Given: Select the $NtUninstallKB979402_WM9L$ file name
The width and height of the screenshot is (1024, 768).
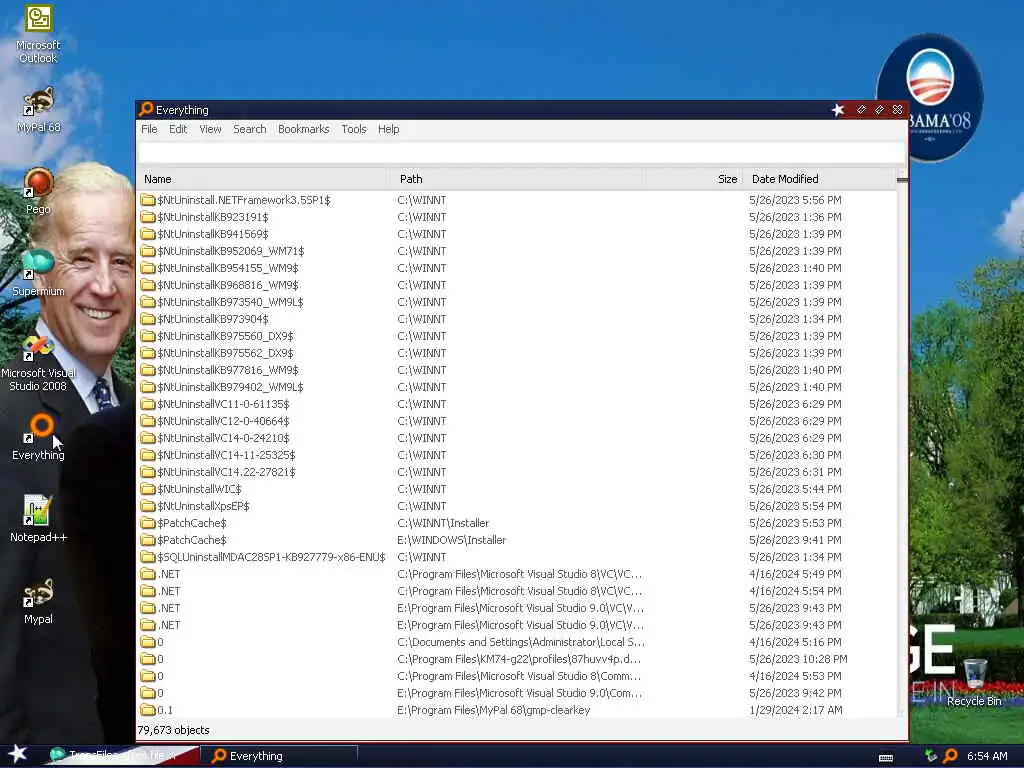Looking at the screenshot, I should click(230, 387).
